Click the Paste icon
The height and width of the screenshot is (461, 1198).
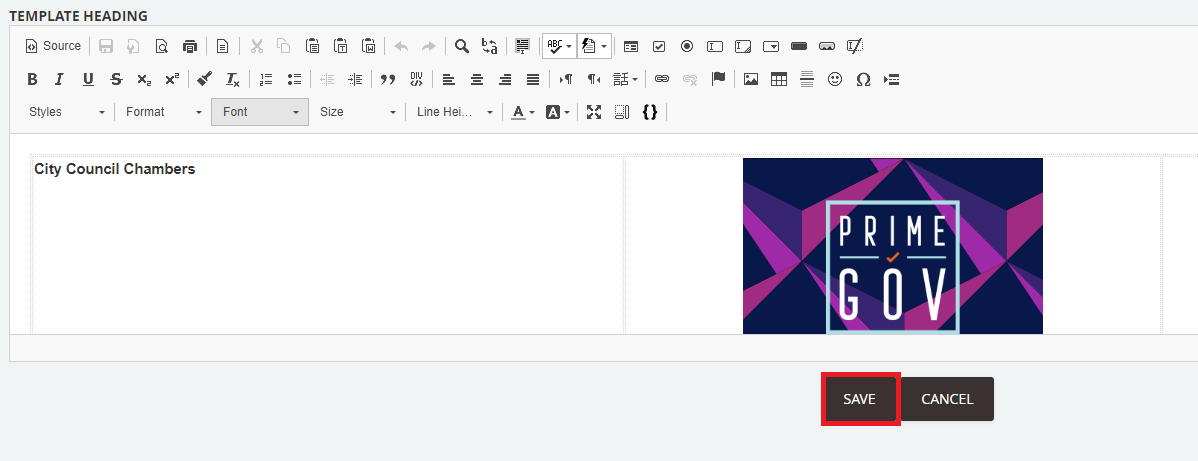[x=312, y=46]
